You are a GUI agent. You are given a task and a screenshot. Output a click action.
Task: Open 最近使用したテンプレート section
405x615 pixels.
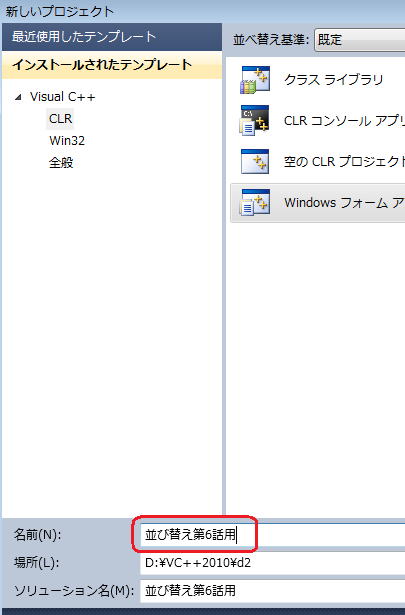click(112, 37)
